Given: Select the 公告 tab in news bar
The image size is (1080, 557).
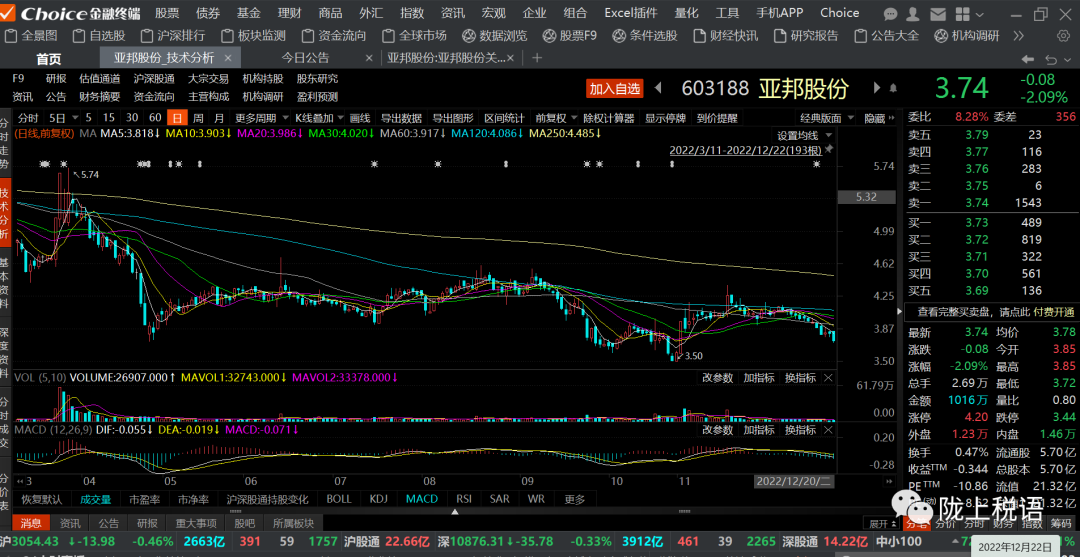Looking at the screenshot, I should click(109, 523).
